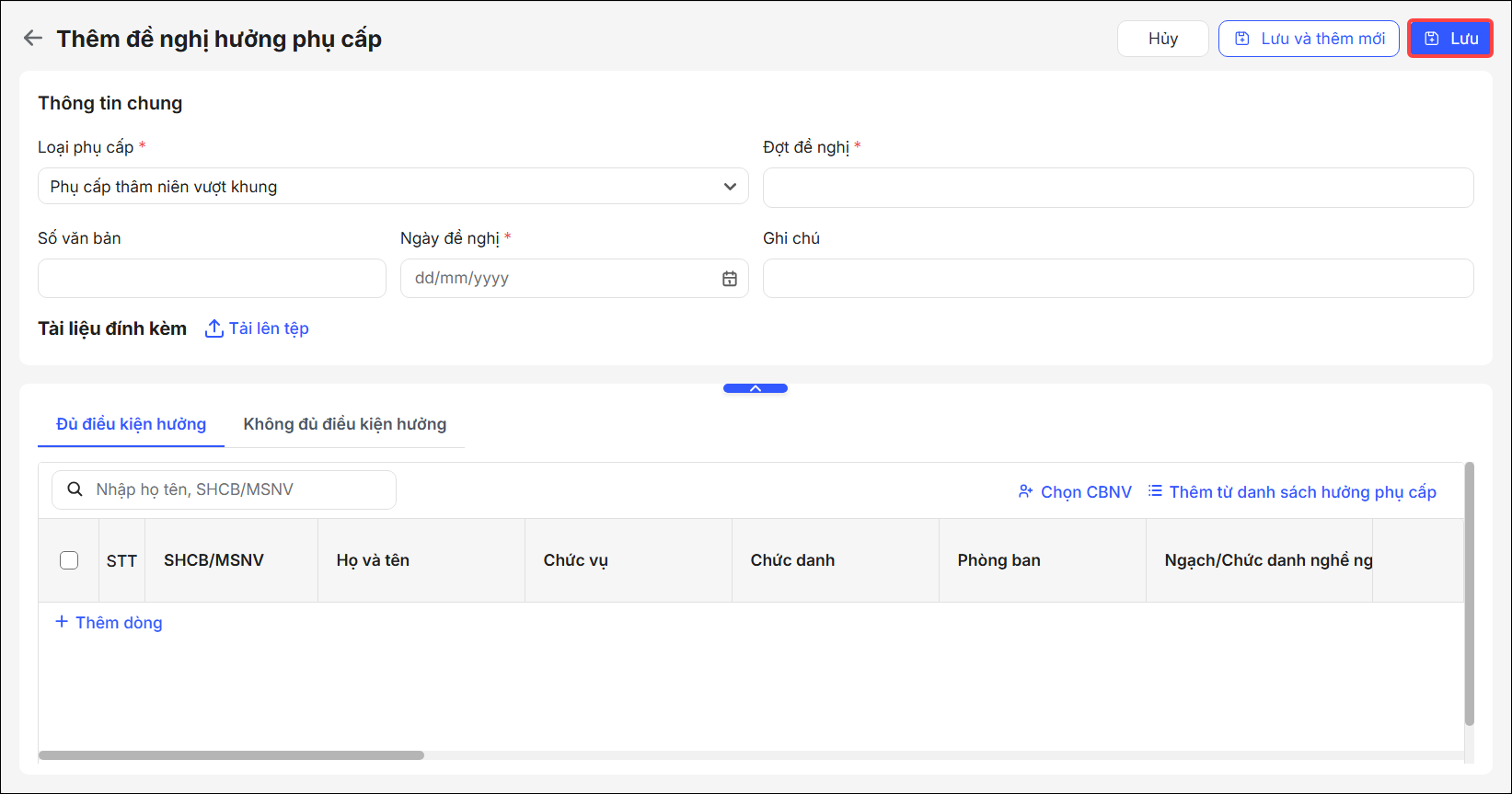Click the Số văn bản input field
Screen dimensions: 1512x794
coord(212,278)
